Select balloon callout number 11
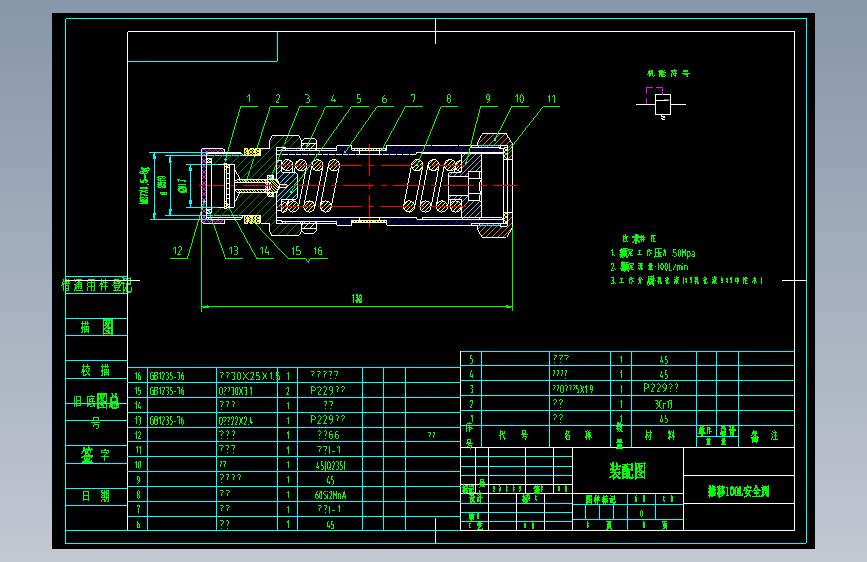The width and height of the screenshot is (867, 562). pyautogui.click(x=551, y=99)
